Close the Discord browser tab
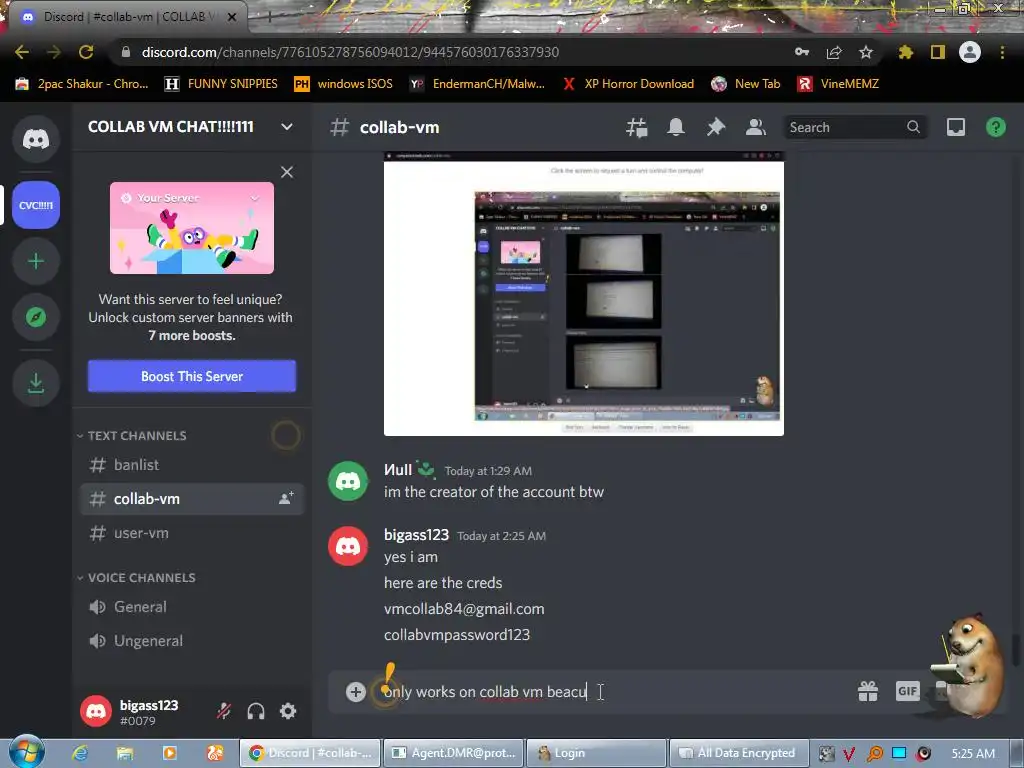Image resolution: width=1024 pixels, height=768 pixels. 232,17
